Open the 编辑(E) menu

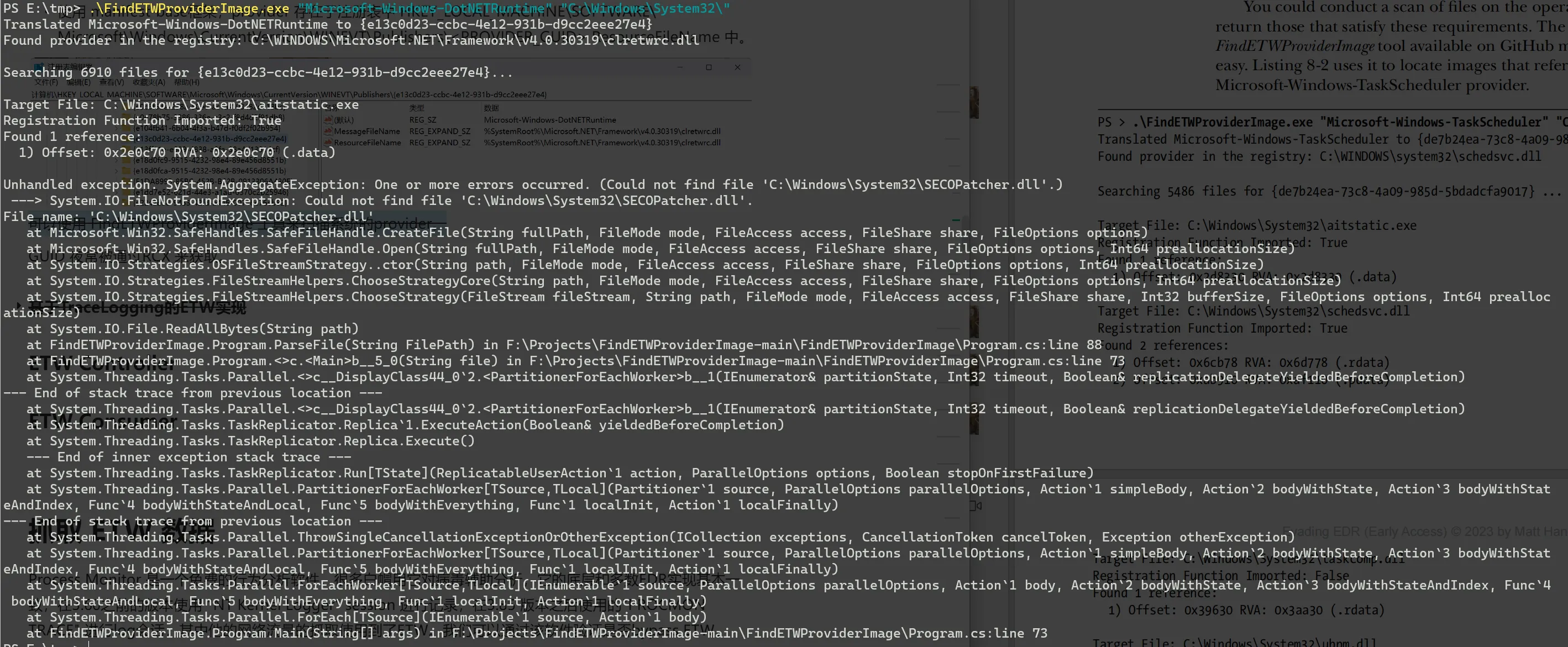(x=78, y=82)
